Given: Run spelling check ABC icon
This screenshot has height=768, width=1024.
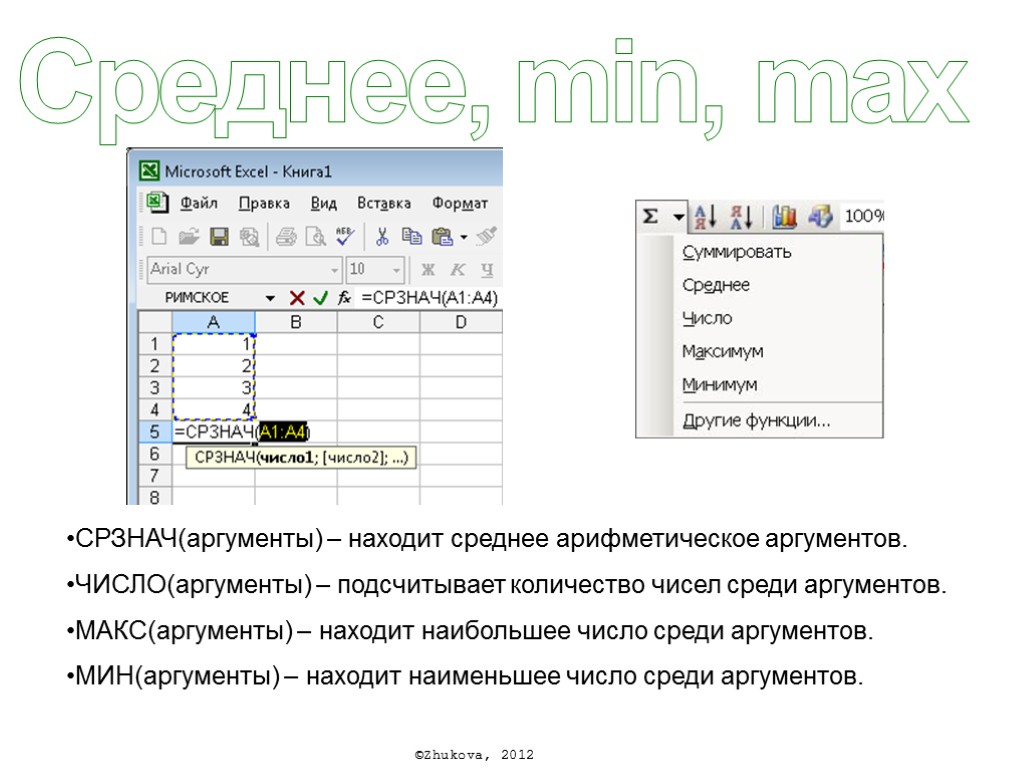Looking at the screenshot, I should (x=345, y=236).
